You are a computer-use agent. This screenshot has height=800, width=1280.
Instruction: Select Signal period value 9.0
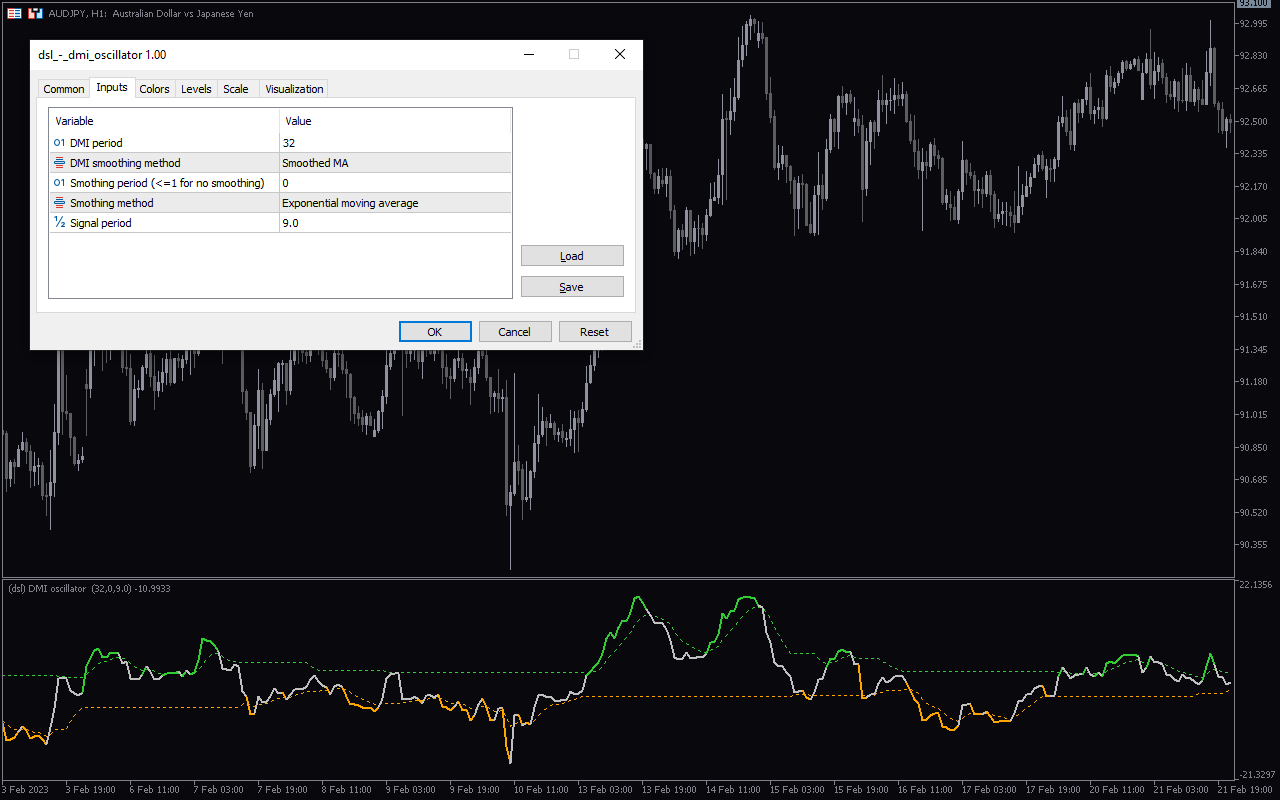coord(395,223)
